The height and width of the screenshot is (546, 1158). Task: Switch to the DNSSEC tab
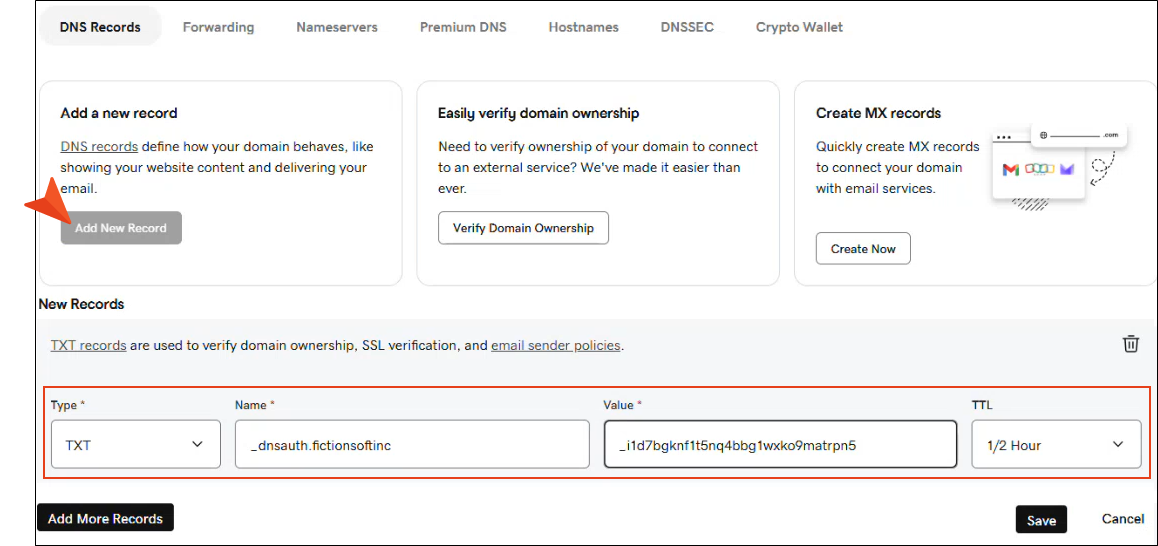pos(687,27)
